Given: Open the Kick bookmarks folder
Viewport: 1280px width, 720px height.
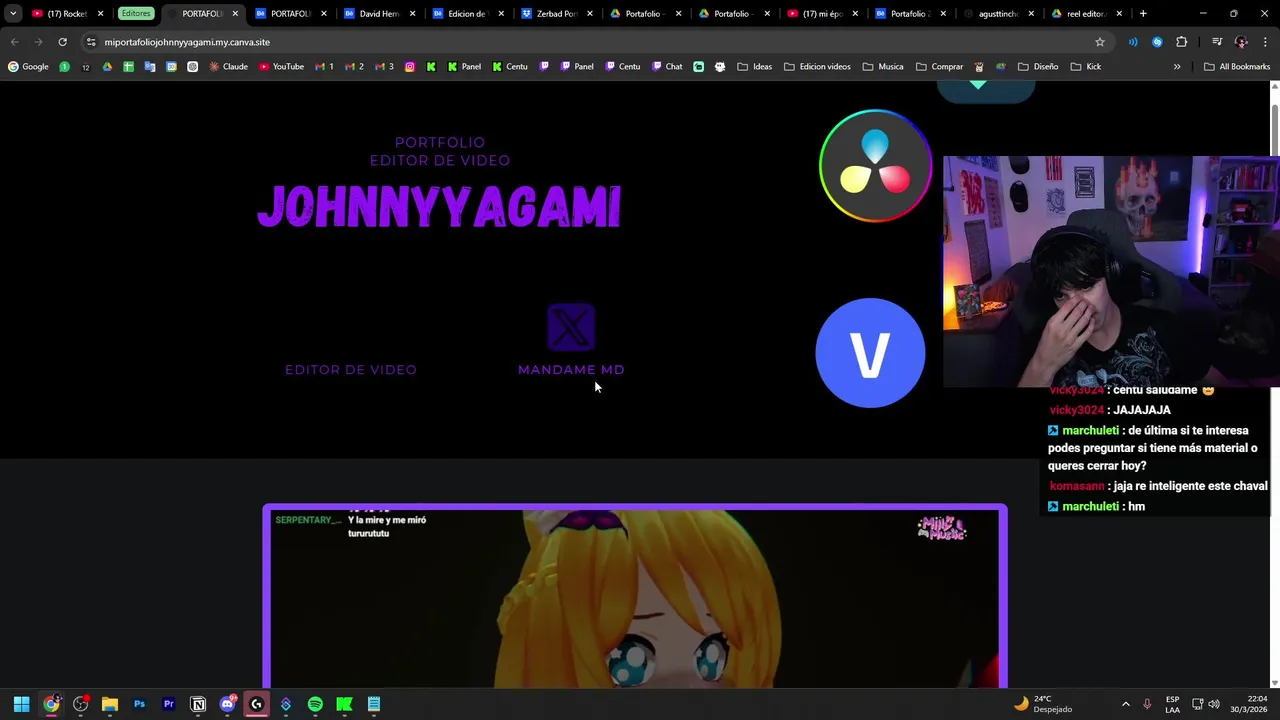Looking at the screenshot, I should click(x=1086, y=67).
